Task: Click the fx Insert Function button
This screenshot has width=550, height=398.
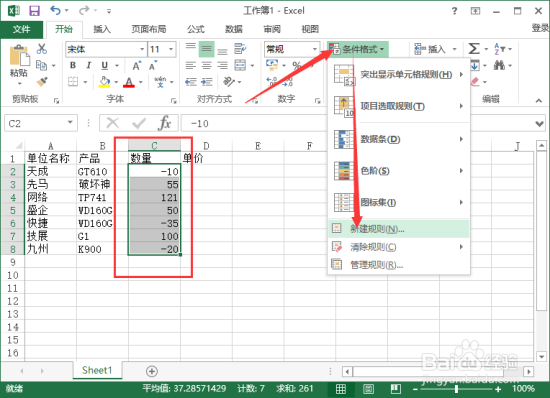Action: (x=165, y=123)
